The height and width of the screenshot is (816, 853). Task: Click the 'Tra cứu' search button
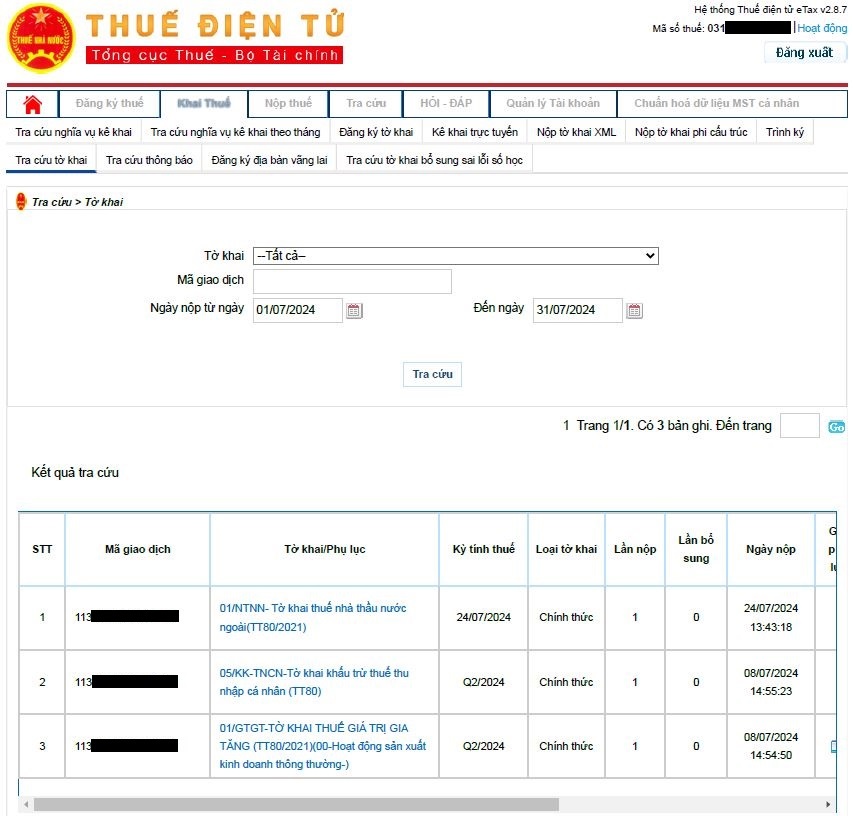coord(432,374)
